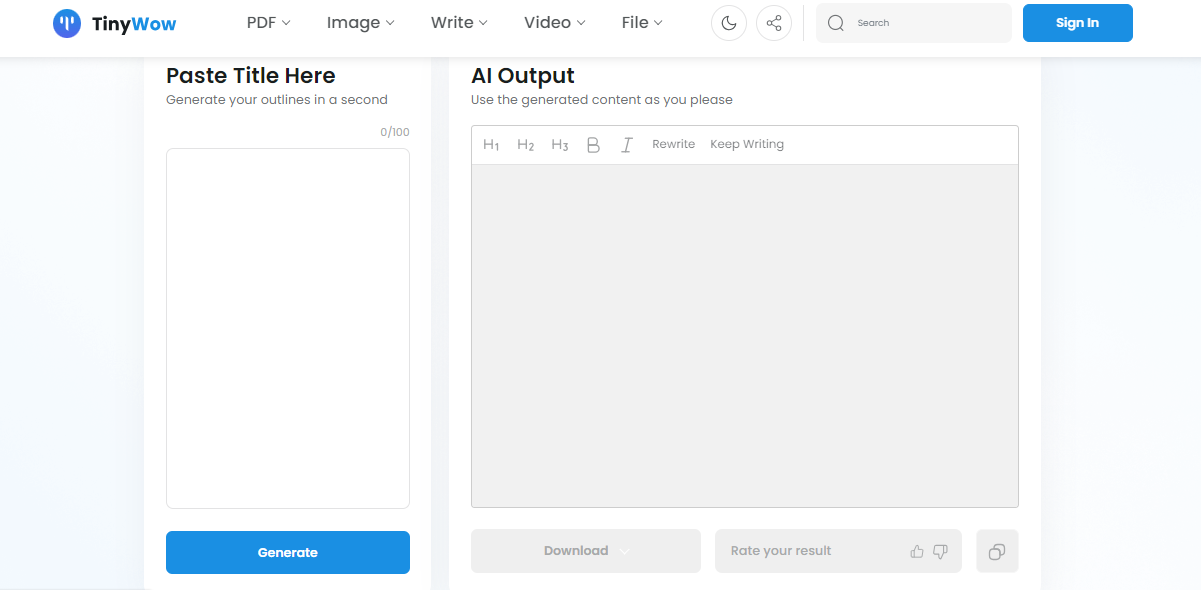The image size is (1201, 590).
Task: Toggle dark mode moon icon
Action: 729,23
